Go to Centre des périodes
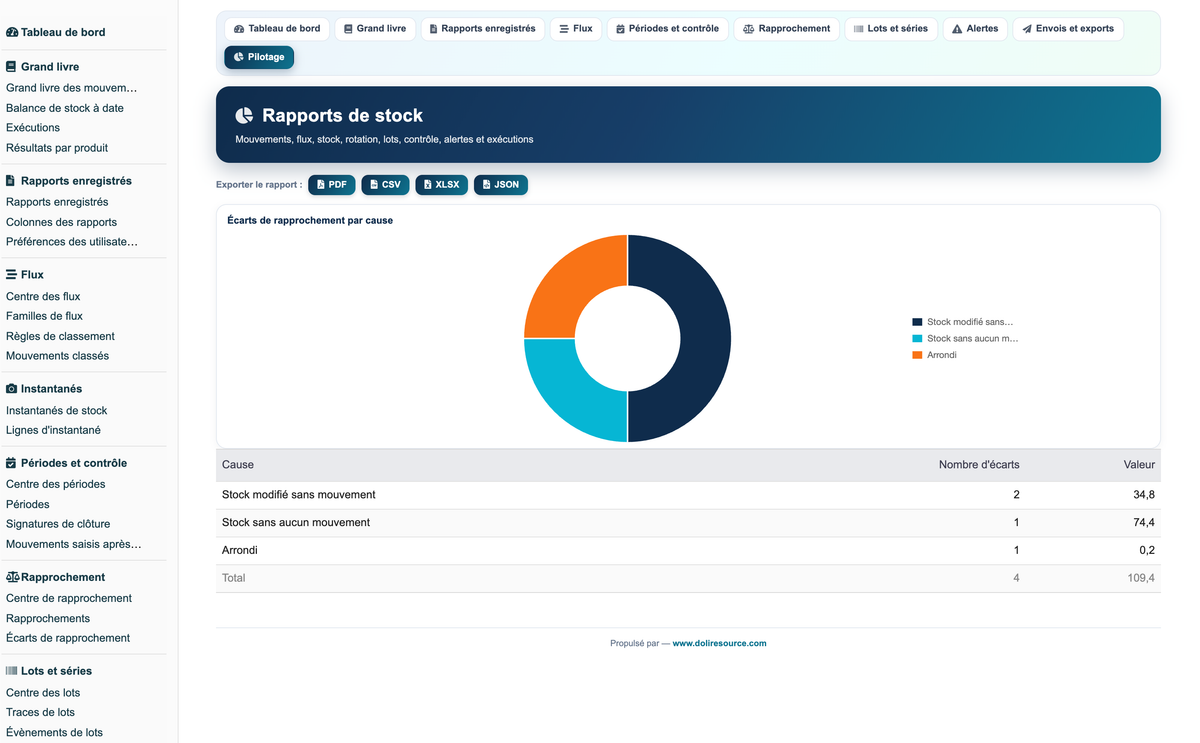Viewport: 1200px width, 743px height. [x=55, y=484]
